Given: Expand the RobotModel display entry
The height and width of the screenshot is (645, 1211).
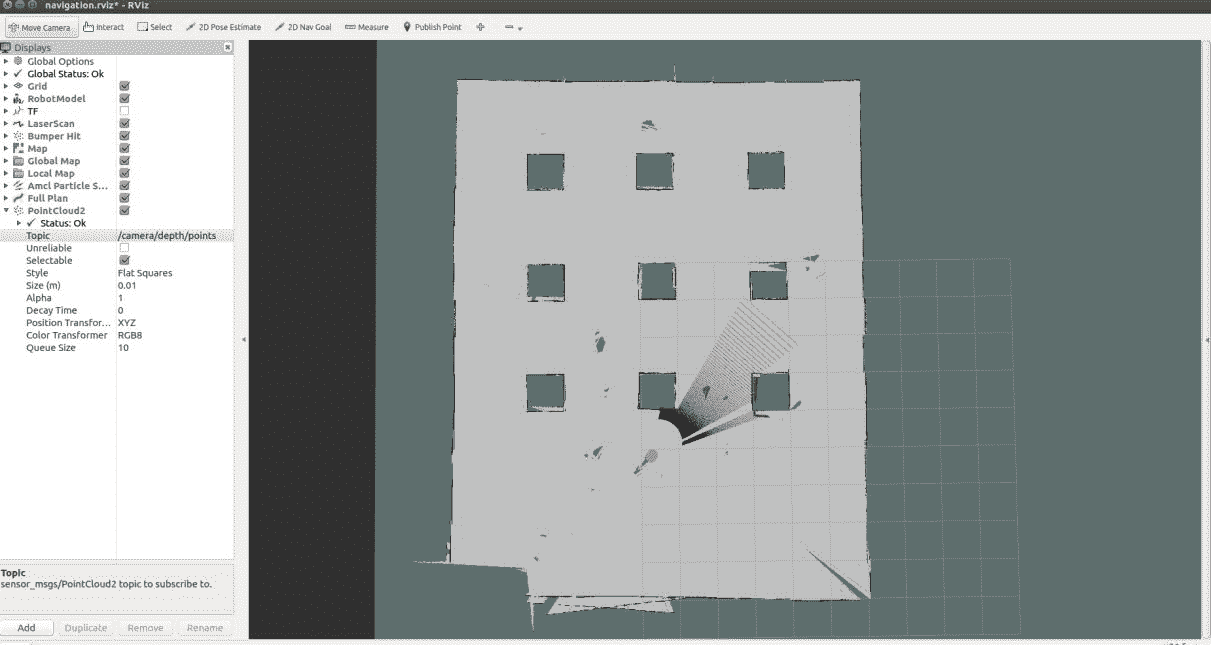Looking at the screenshot, I should [6, 99].
